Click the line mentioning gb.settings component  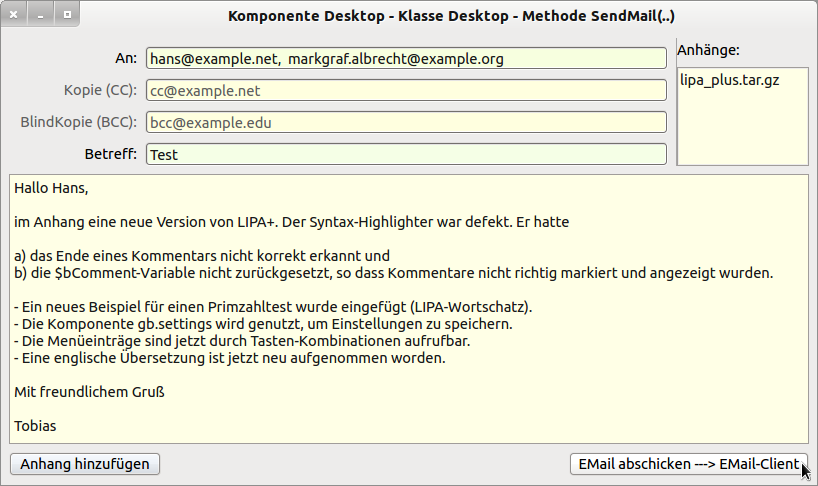point(264,324)
